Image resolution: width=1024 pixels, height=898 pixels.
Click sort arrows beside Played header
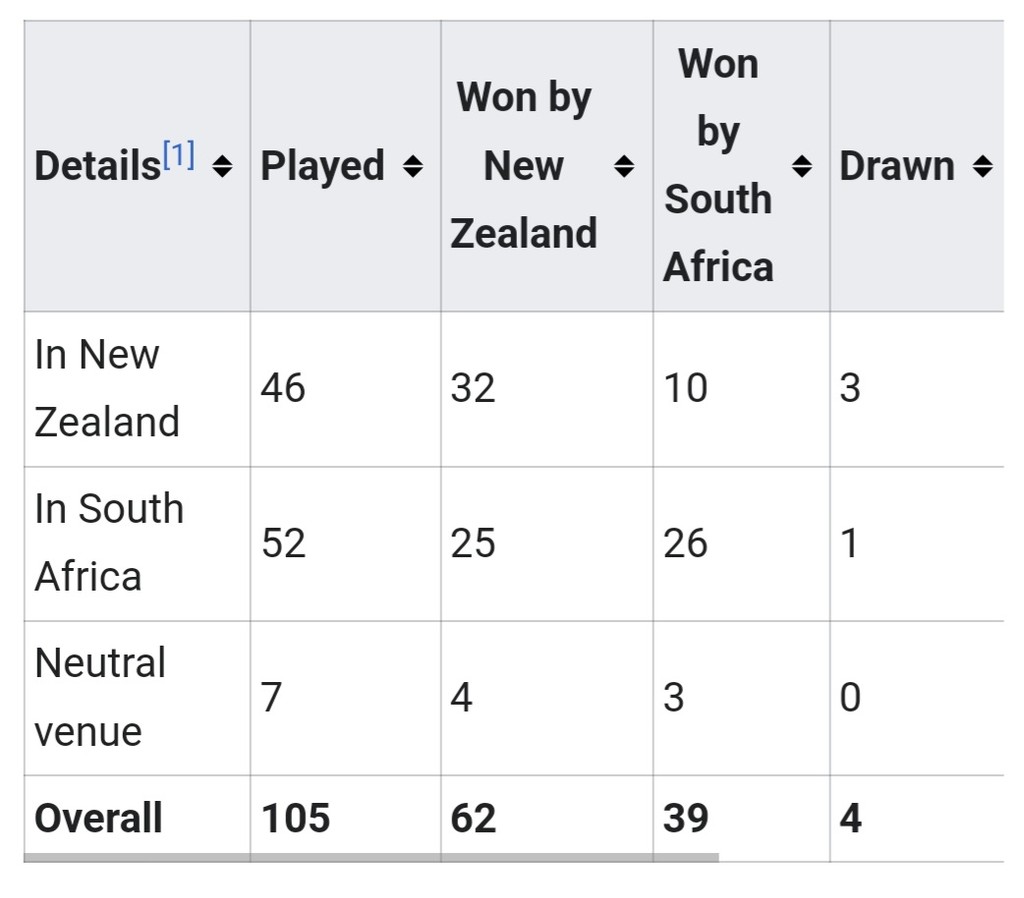click(412, 167)
